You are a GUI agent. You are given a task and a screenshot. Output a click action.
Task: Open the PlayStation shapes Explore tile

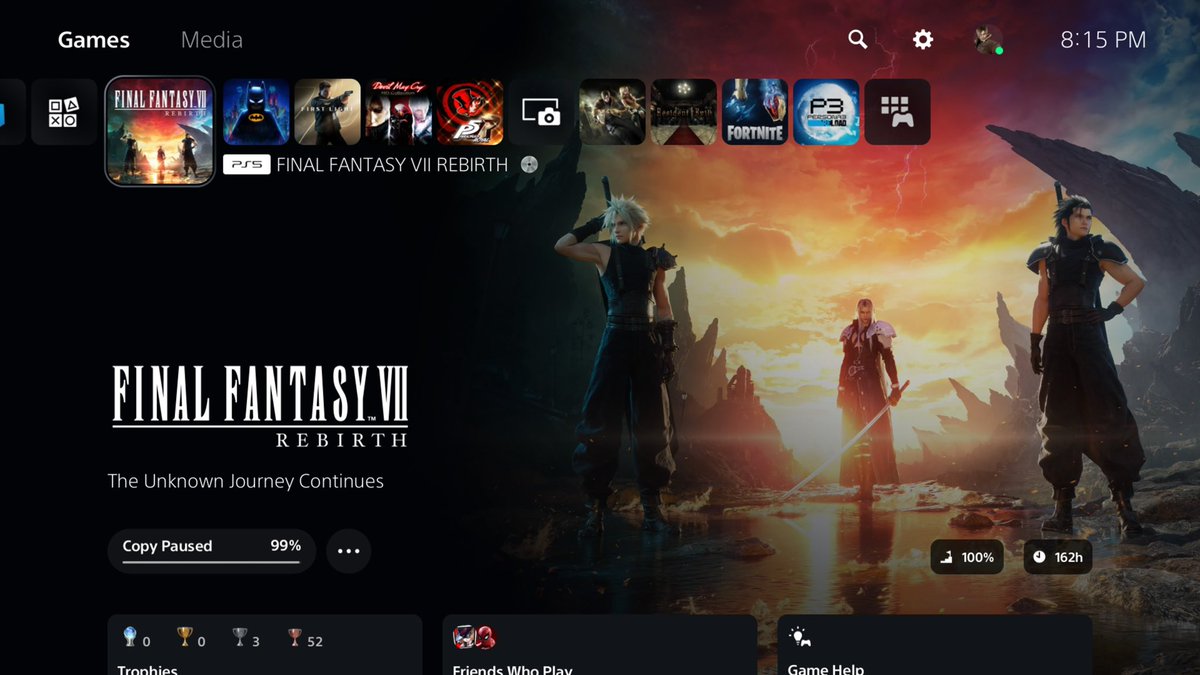pos(63,112)
